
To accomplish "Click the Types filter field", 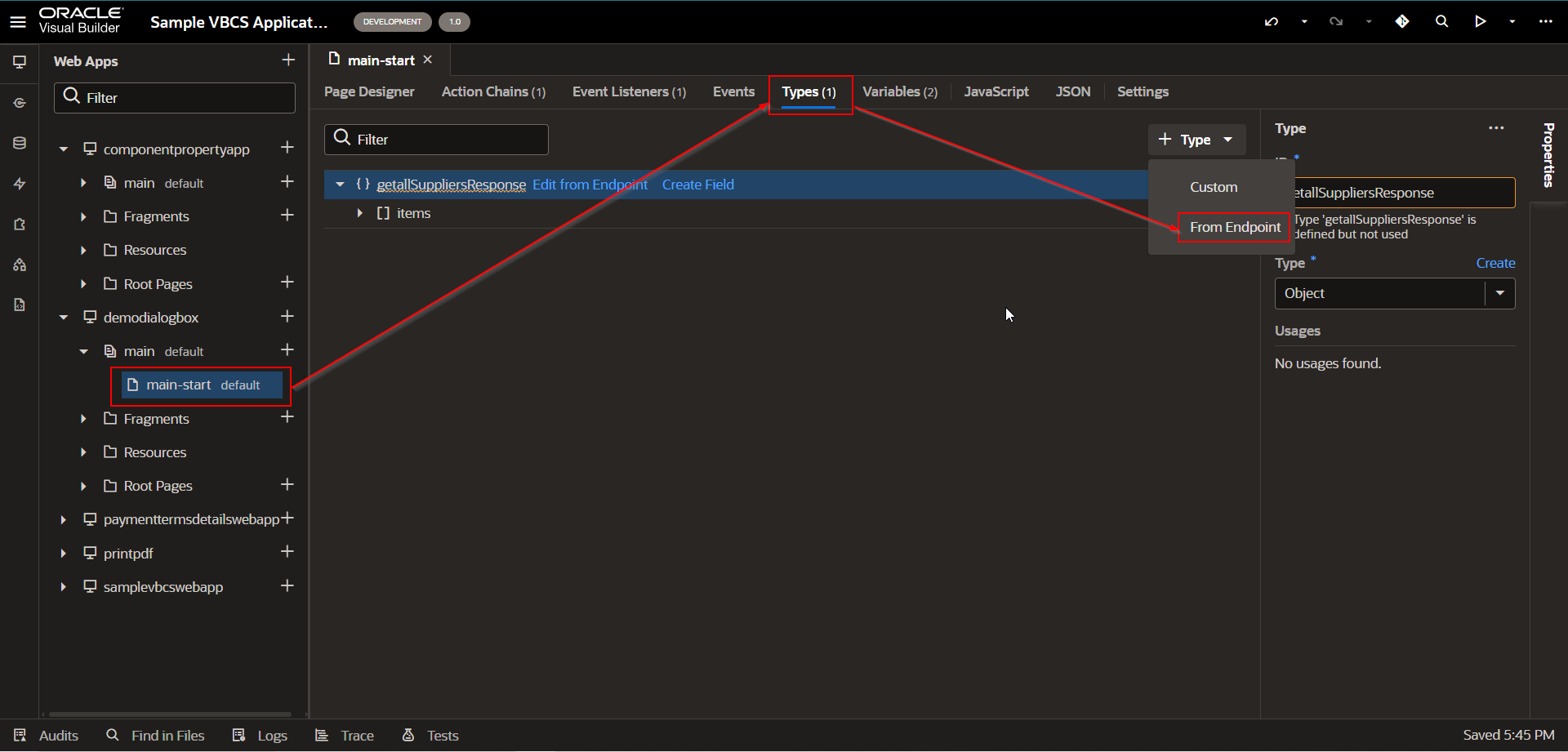I will tap(436, 140).
